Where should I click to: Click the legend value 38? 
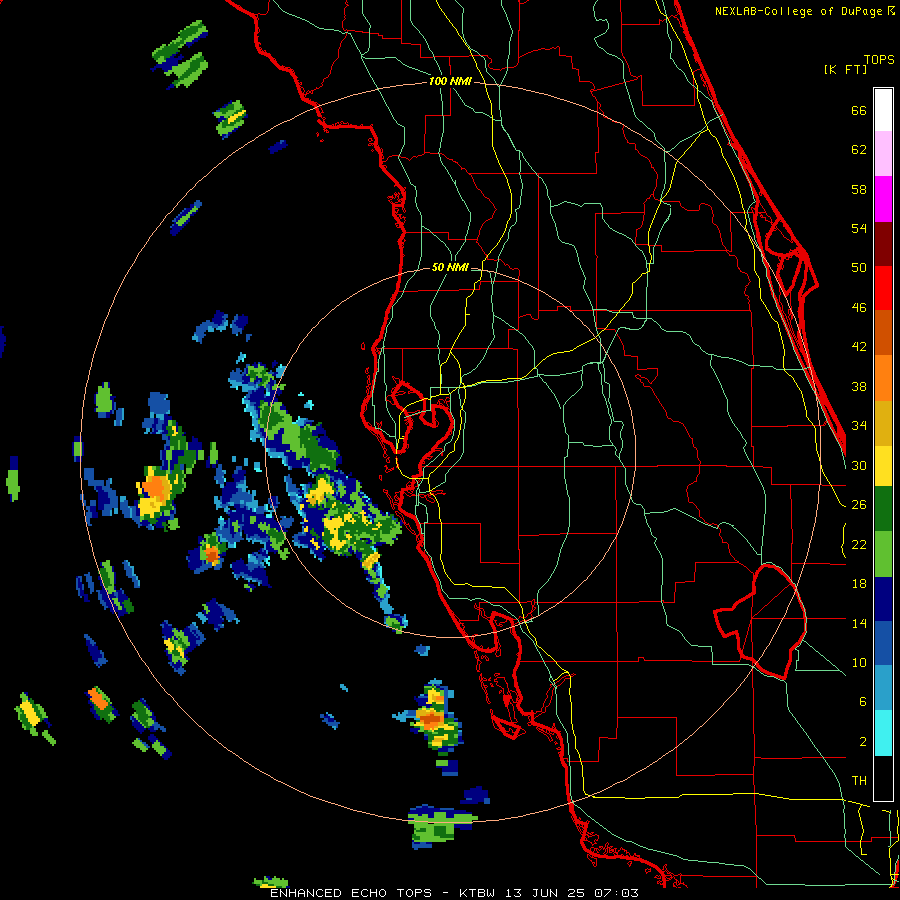click(x=859, y=386)
